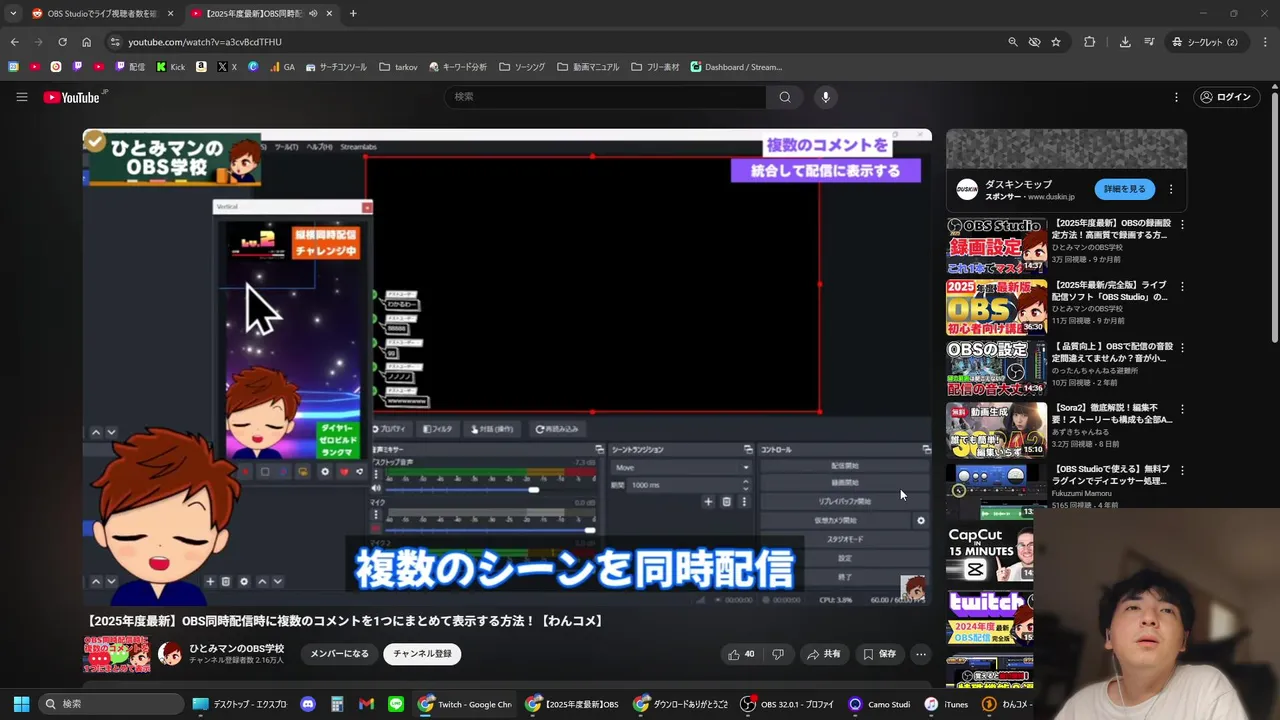1280x720 pixels.
Task: Open menu for OBS録画設定方法 recommended video
Action: pyautogui.click(x=1182, y=225)
